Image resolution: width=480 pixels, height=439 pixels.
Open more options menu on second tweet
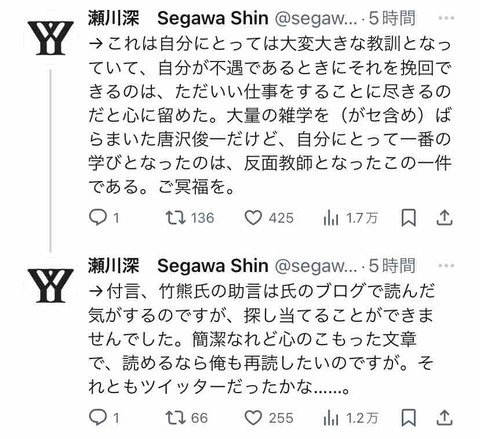point(446,266)
